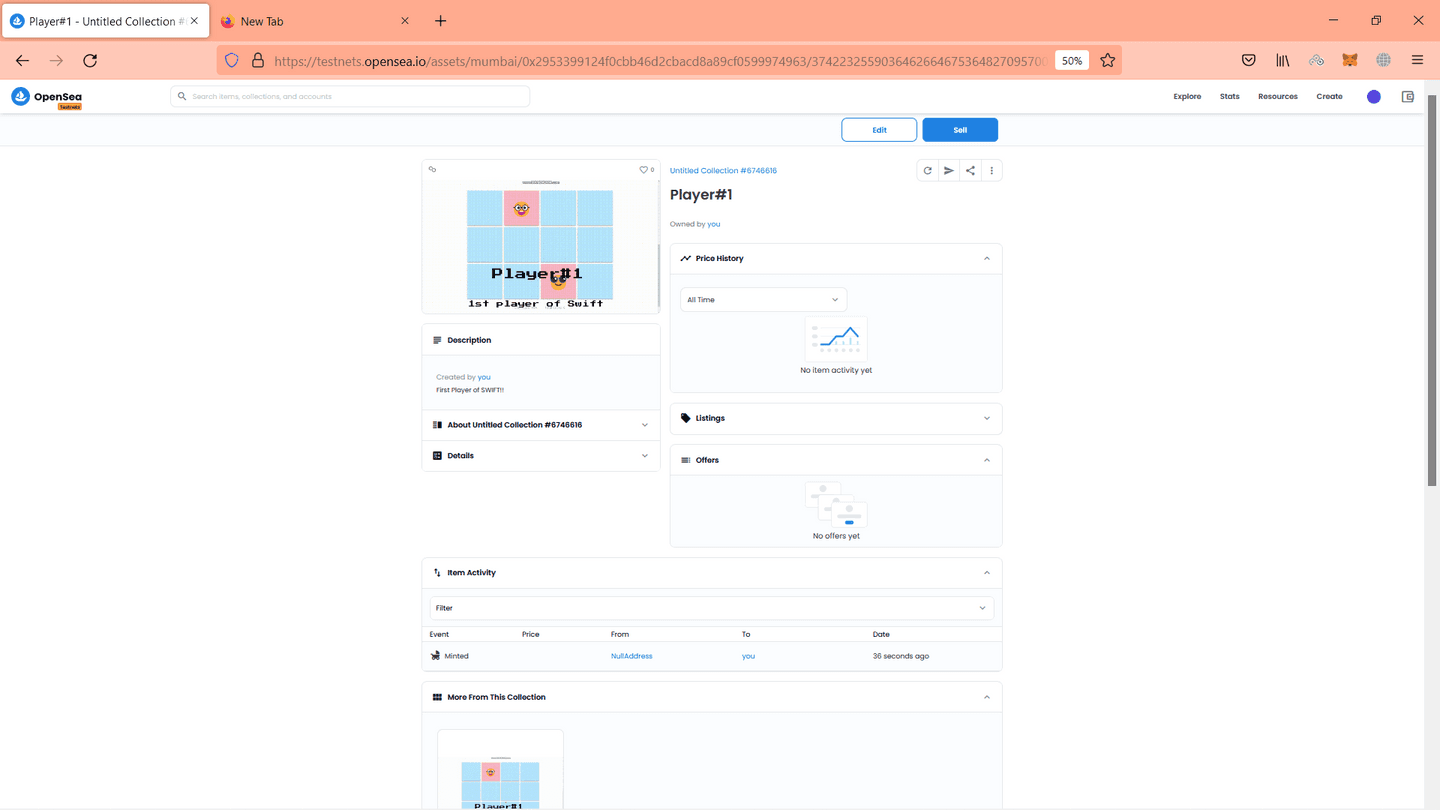The height and width of the screenshot is (810, 1440).
Task: Click the globe extension icon
Action: click(1384, 61)
